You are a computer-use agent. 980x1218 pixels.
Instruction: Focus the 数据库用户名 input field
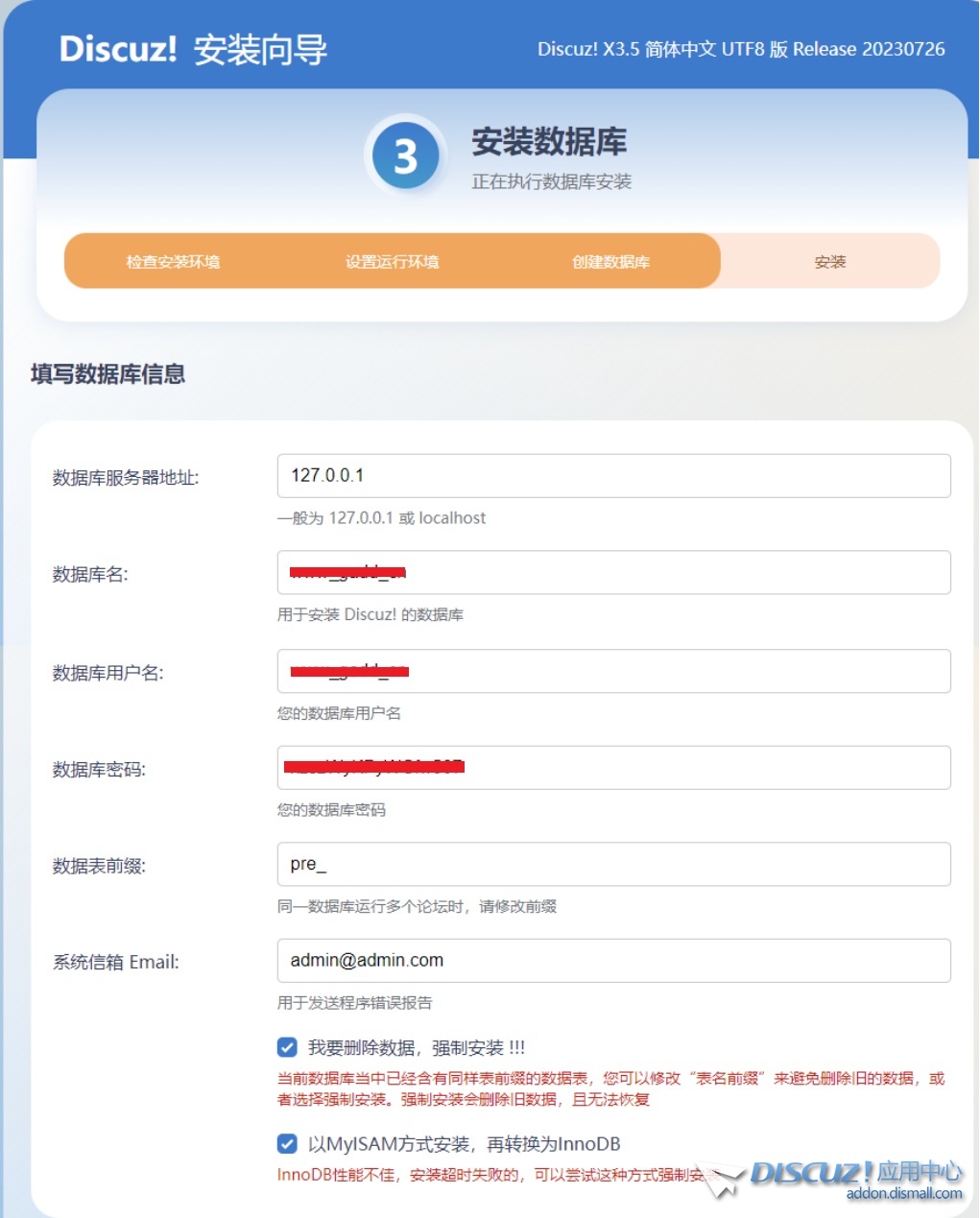tap(614, 671)
